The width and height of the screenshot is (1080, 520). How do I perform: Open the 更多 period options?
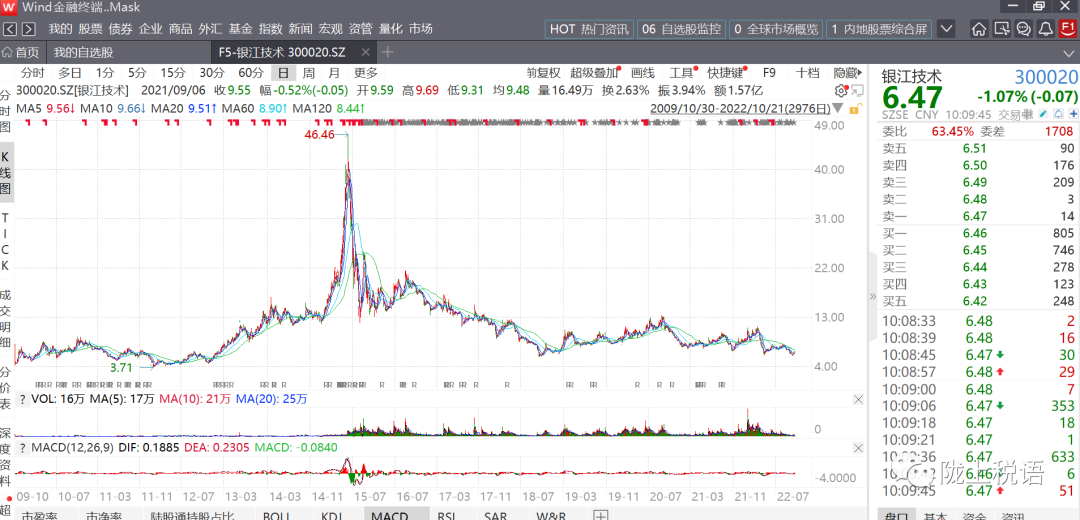coord(366,73)
